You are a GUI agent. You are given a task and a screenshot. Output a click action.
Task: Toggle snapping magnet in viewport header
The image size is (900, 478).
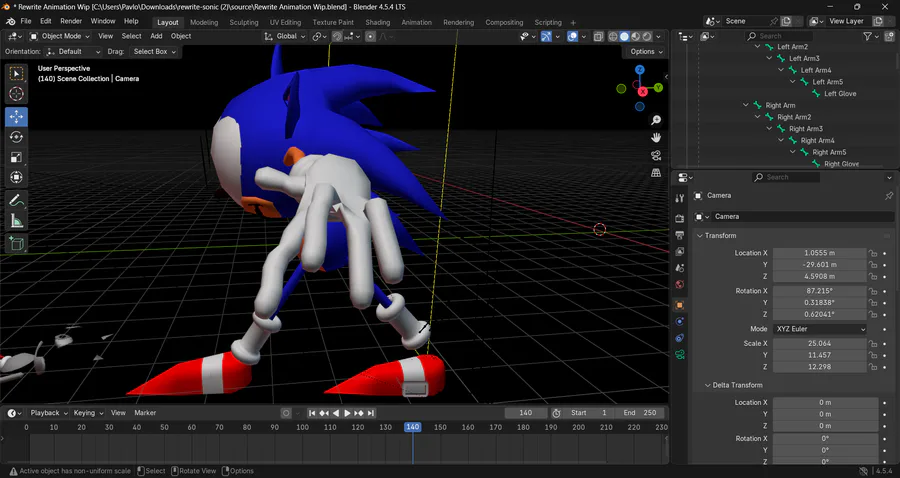tap(337, 36)
